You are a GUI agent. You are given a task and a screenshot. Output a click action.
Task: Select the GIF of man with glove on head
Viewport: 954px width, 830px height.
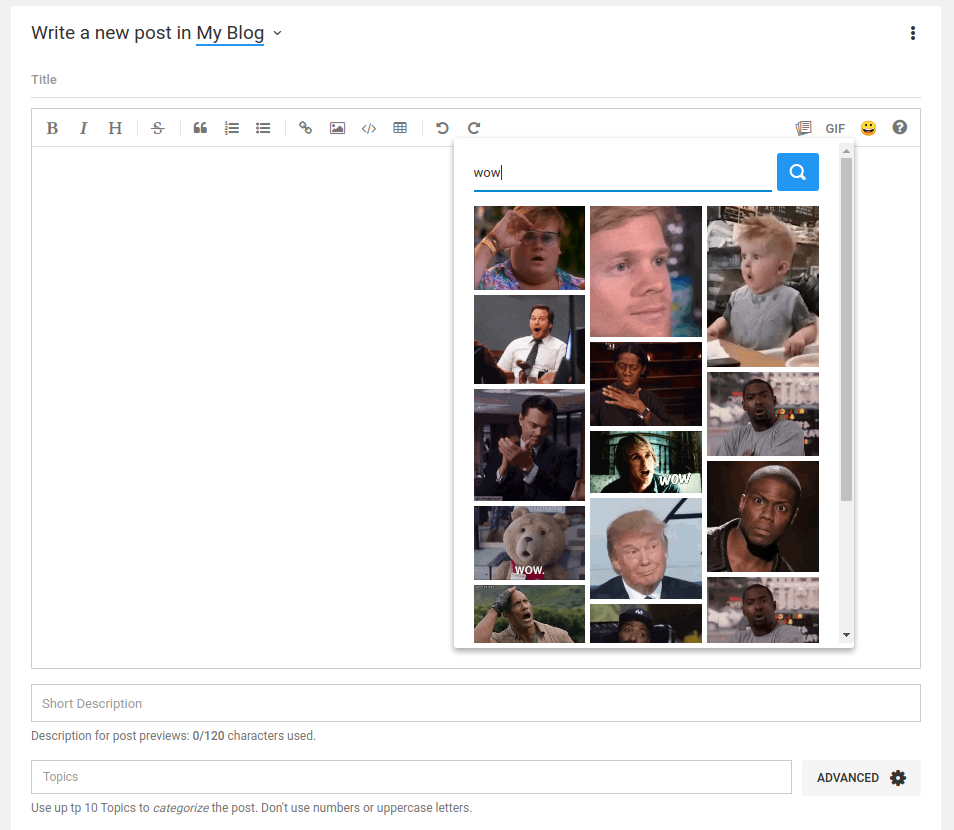click(529, 614)
